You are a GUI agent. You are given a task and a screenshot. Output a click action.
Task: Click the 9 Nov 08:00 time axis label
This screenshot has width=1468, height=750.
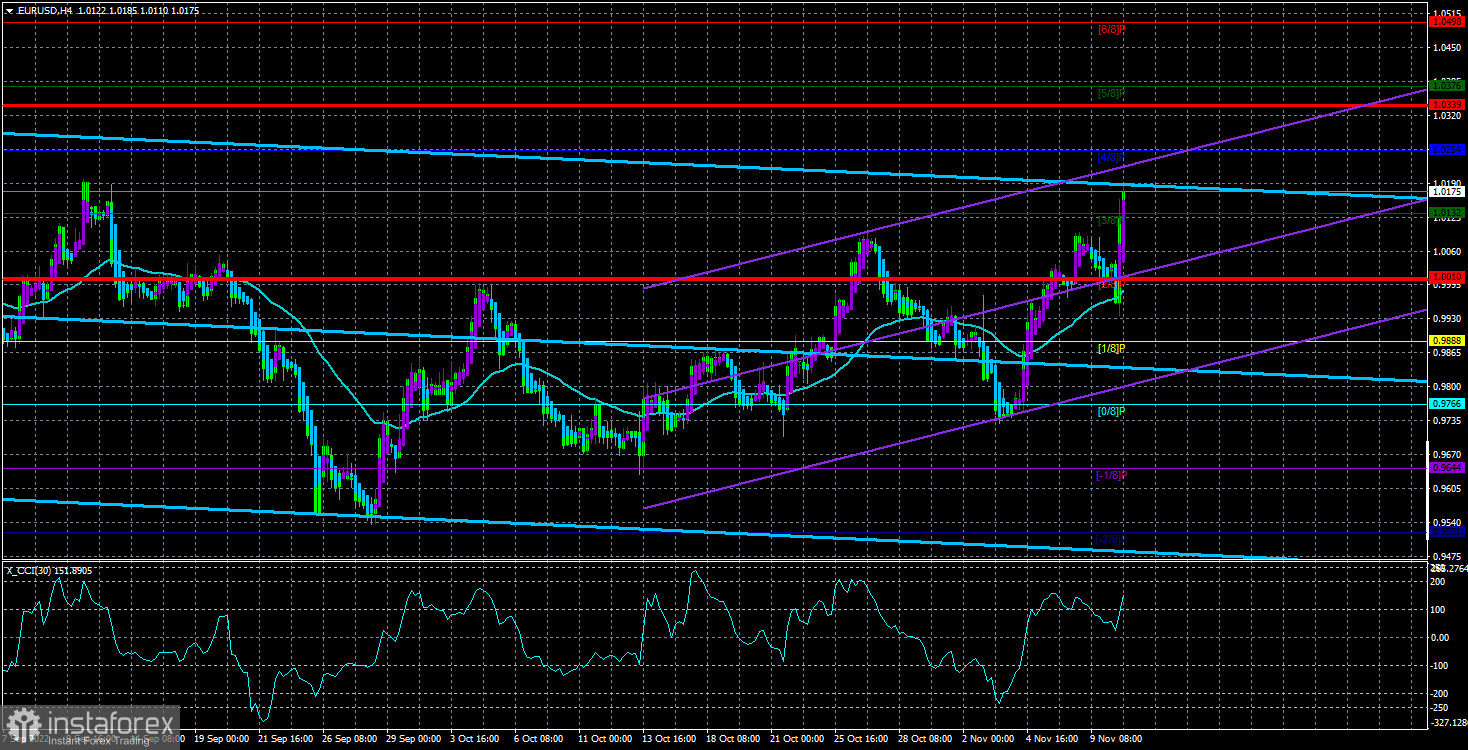1118,739
